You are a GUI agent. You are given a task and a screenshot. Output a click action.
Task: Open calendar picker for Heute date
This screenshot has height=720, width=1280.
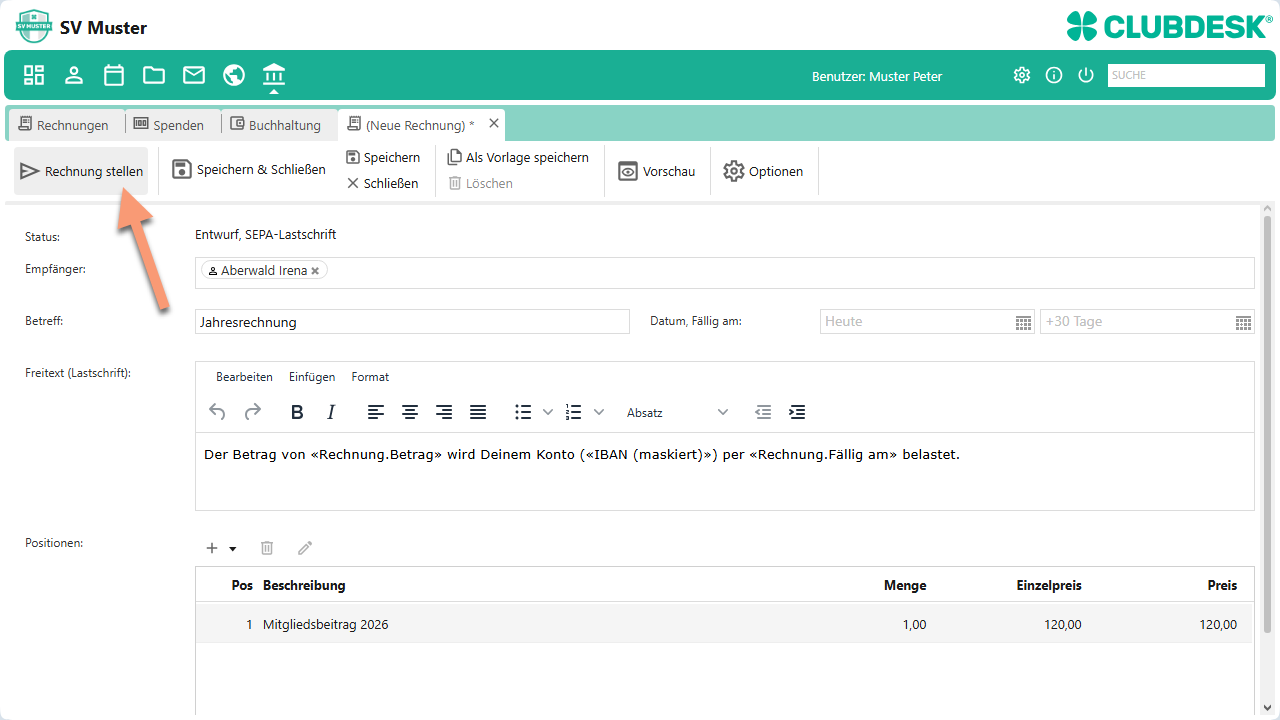tap(1023, 322)
